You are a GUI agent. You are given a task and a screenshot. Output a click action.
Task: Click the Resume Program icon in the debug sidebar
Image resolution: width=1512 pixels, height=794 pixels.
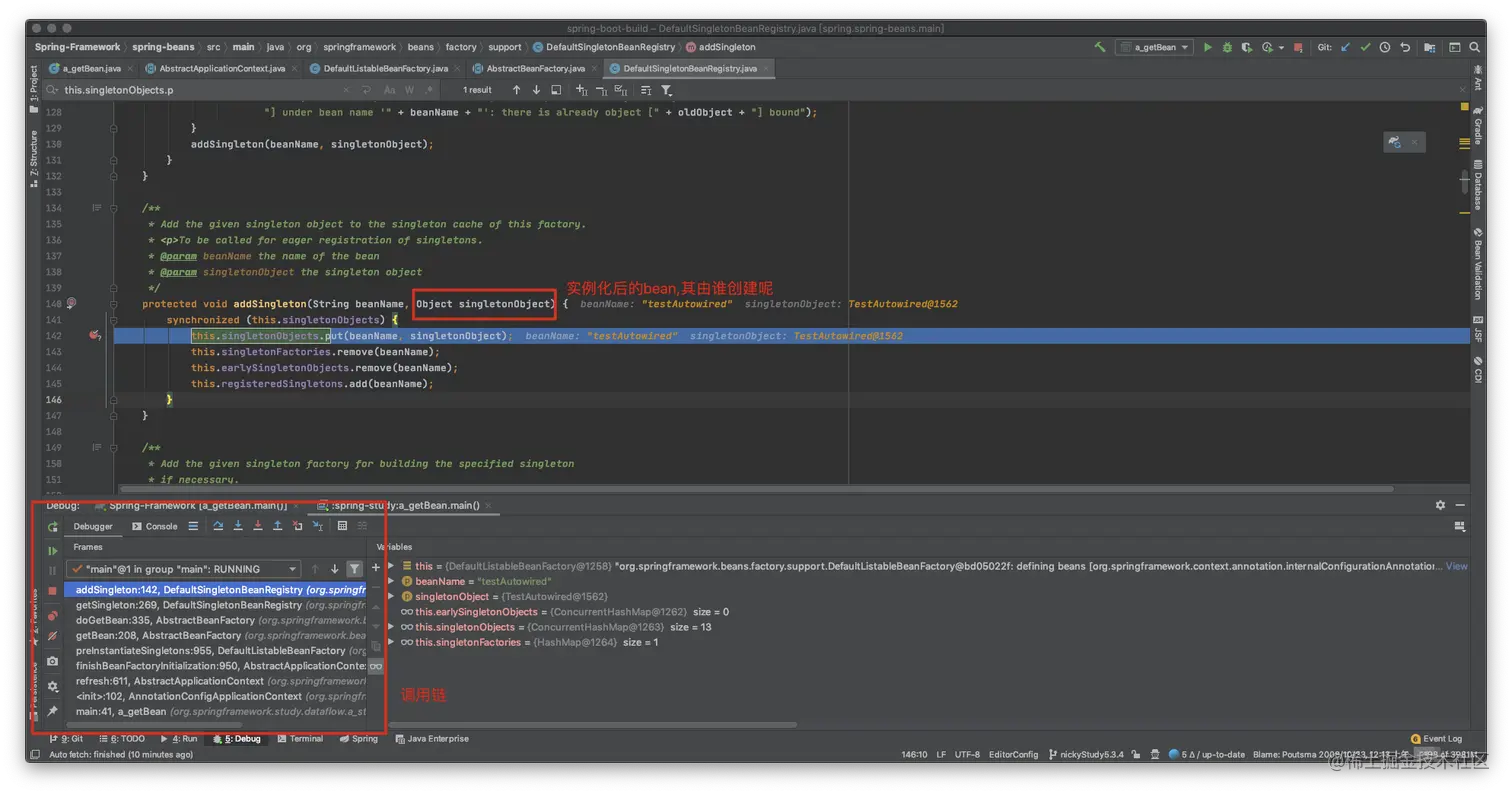point(53,551)
